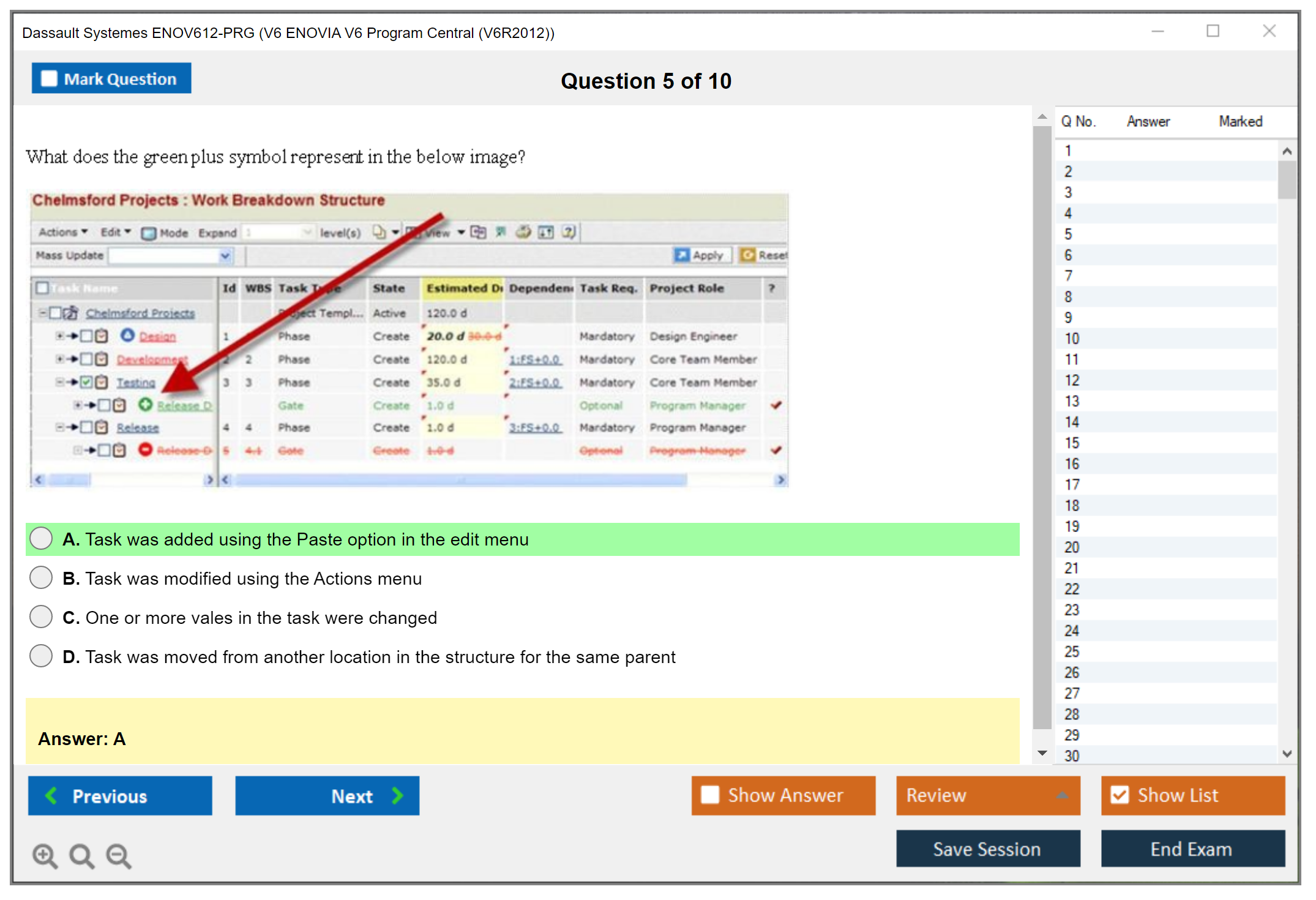This screenshot has width=1316, height=900.
Task: Choose option D radio button
Action: point(41,656)
